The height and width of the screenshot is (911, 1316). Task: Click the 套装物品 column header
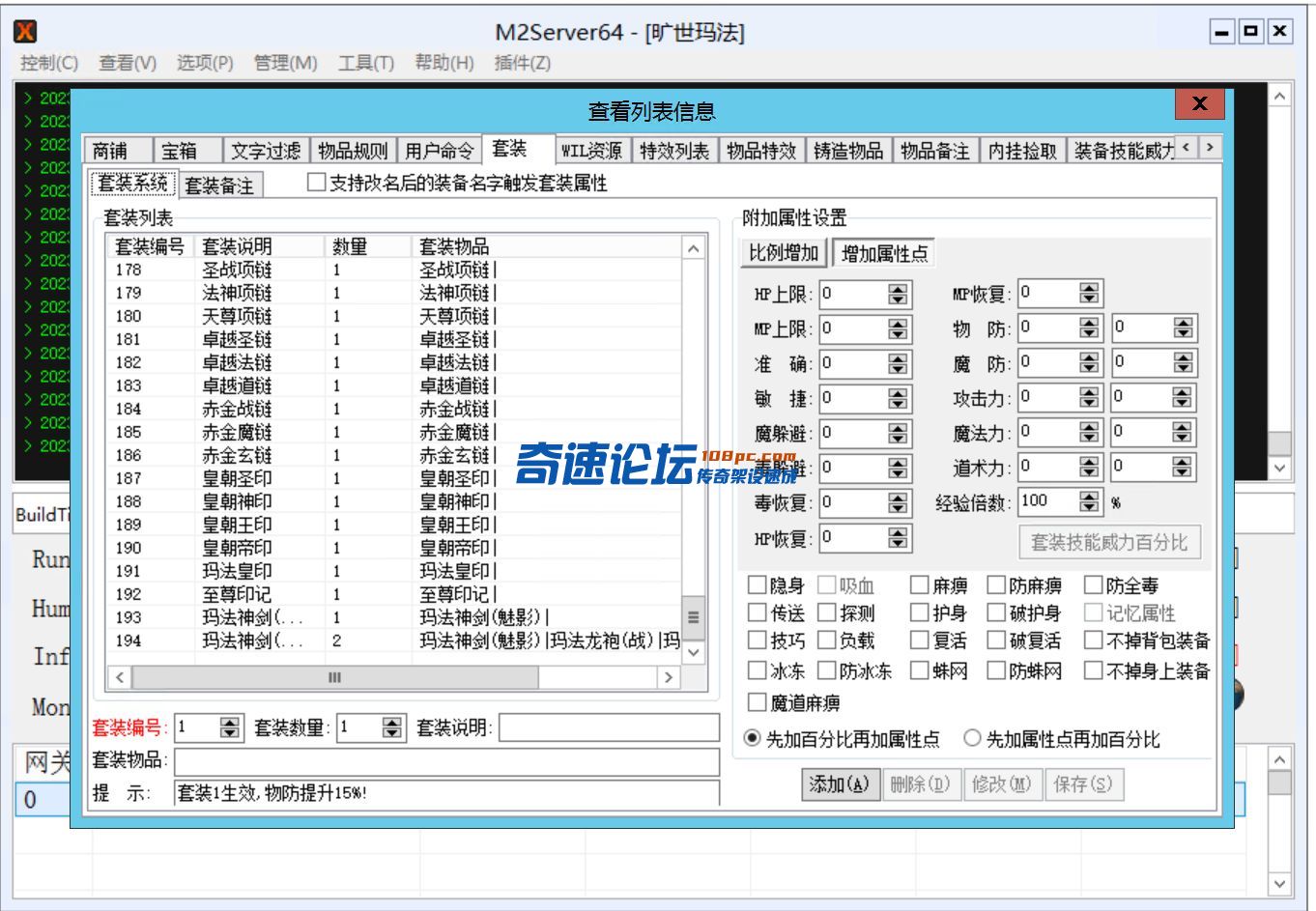click(x=546, y=247)
